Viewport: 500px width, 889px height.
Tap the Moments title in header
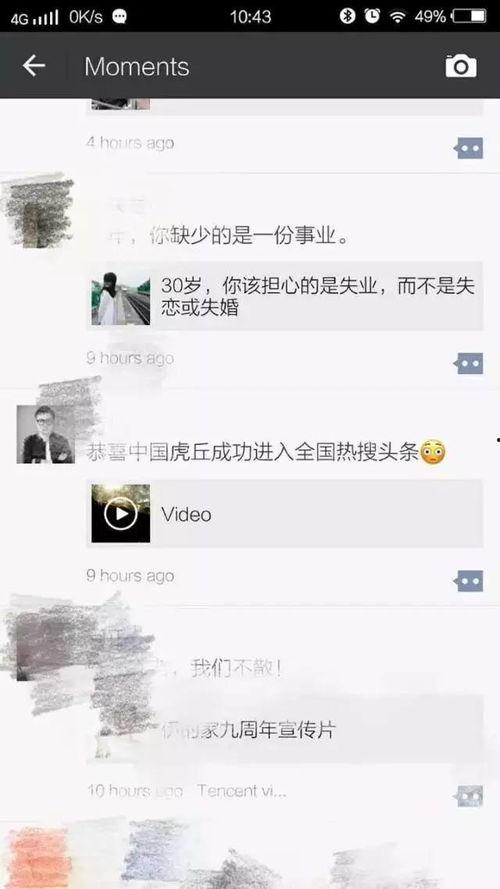(x=137, y=67)
